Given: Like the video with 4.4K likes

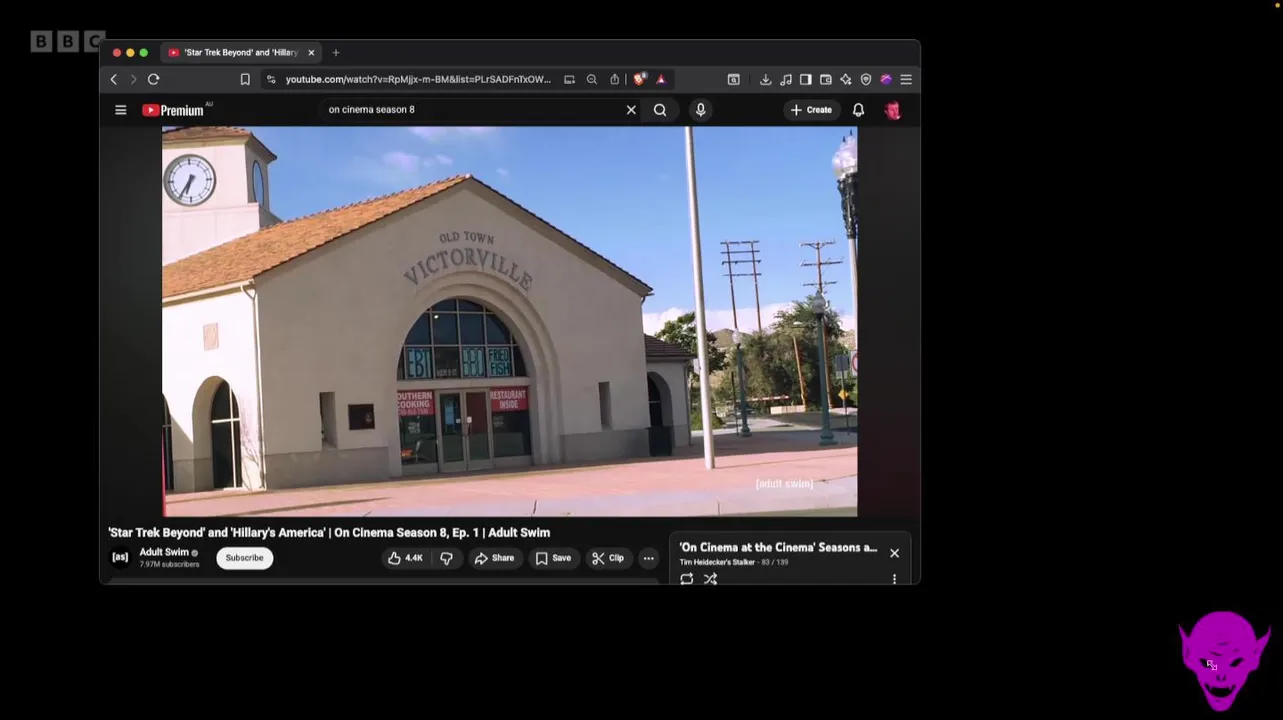Looking at the screenshot, I should [x=406, y=558].
